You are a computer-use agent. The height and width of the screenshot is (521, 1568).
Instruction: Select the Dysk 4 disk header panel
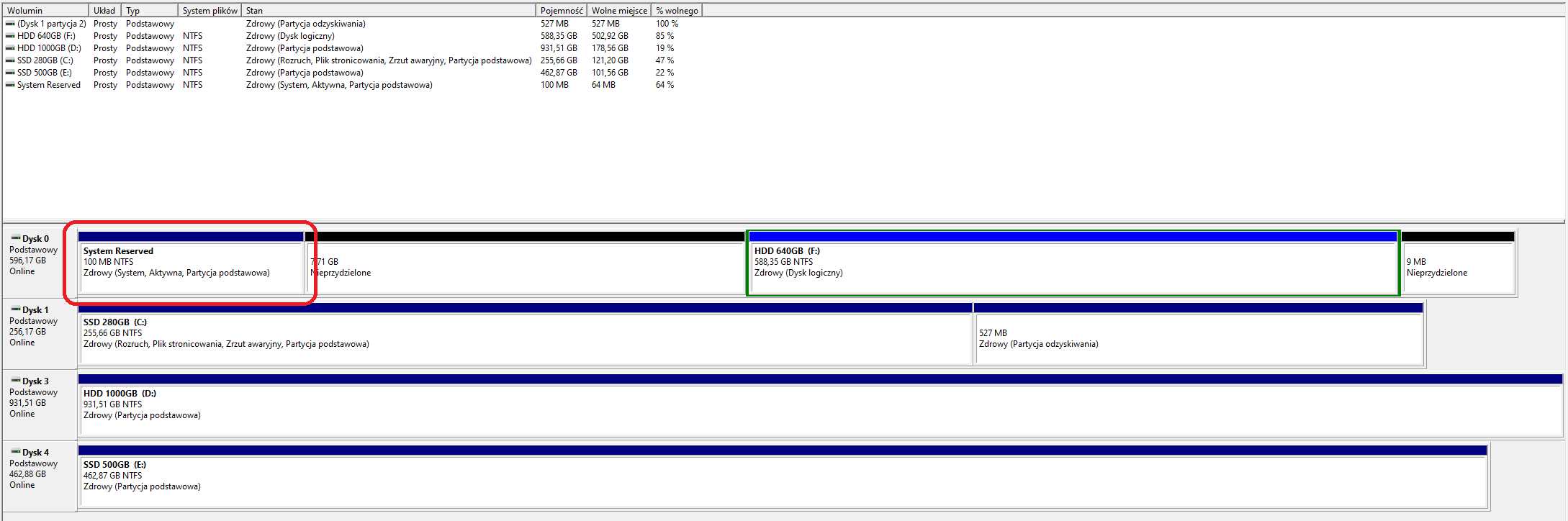pyautogui.click(x=40, y=476)
